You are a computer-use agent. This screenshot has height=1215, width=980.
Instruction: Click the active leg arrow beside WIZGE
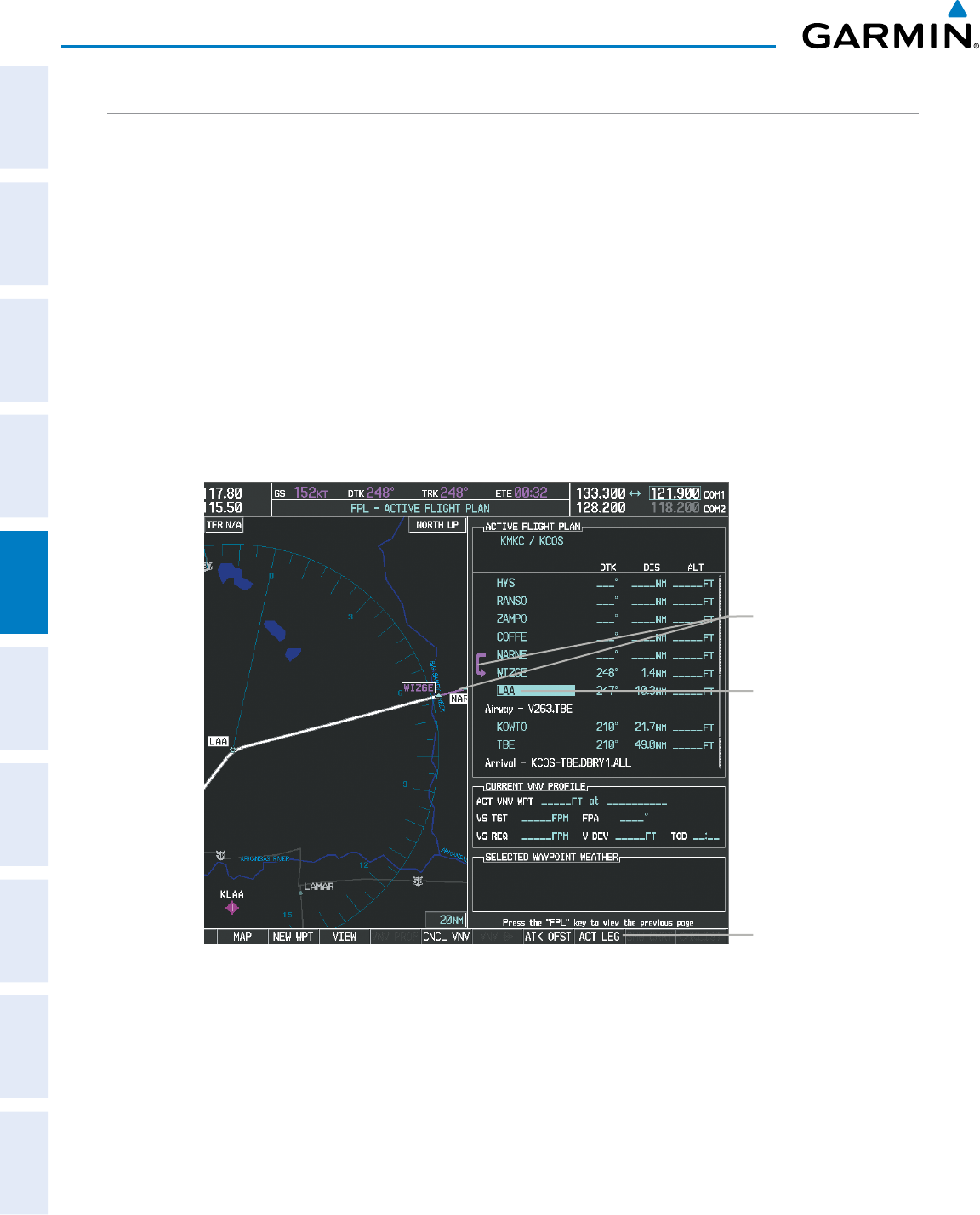481,664
